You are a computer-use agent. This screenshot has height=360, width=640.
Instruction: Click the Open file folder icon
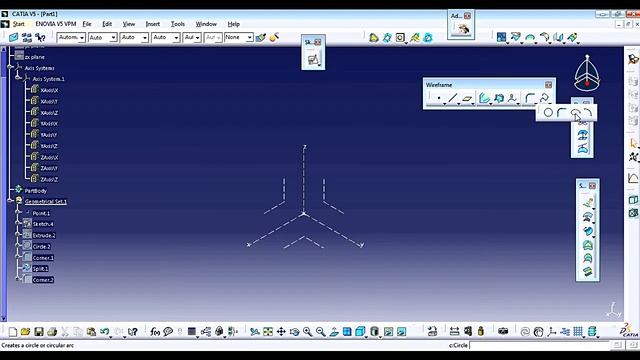pos(25,332)
